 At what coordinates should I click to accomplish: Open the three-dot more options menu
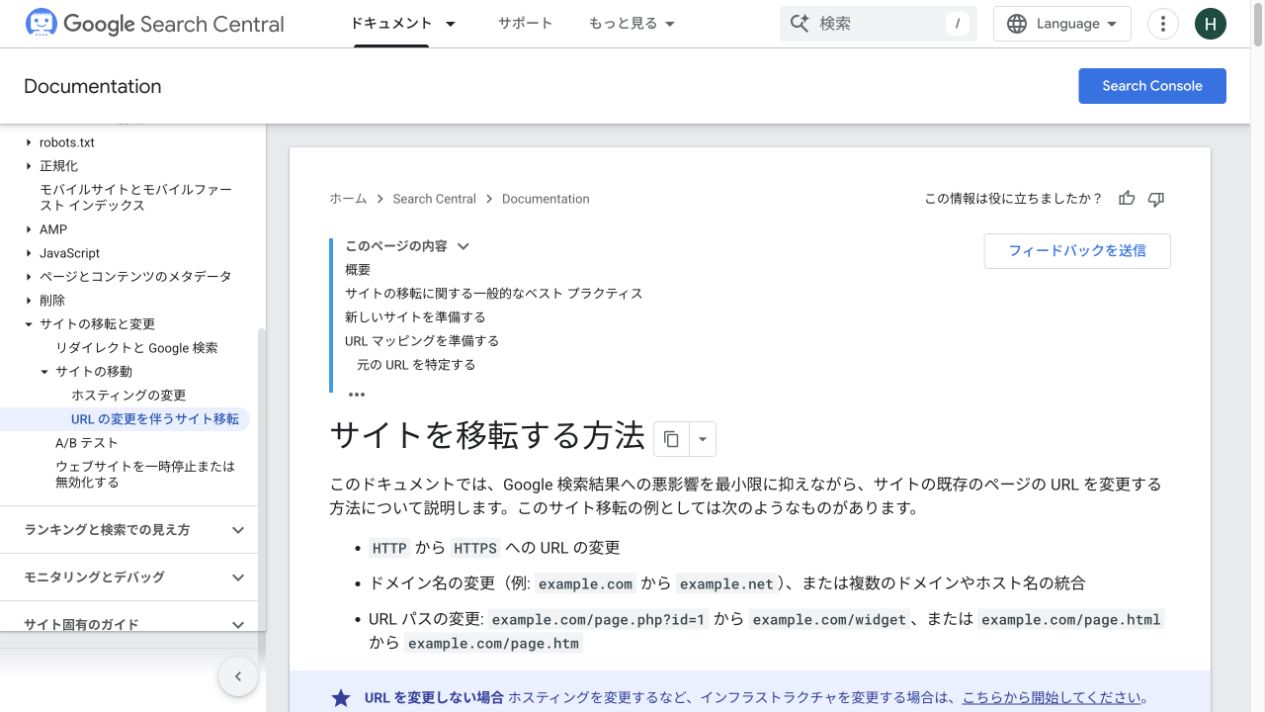(x=1162, y=24)
